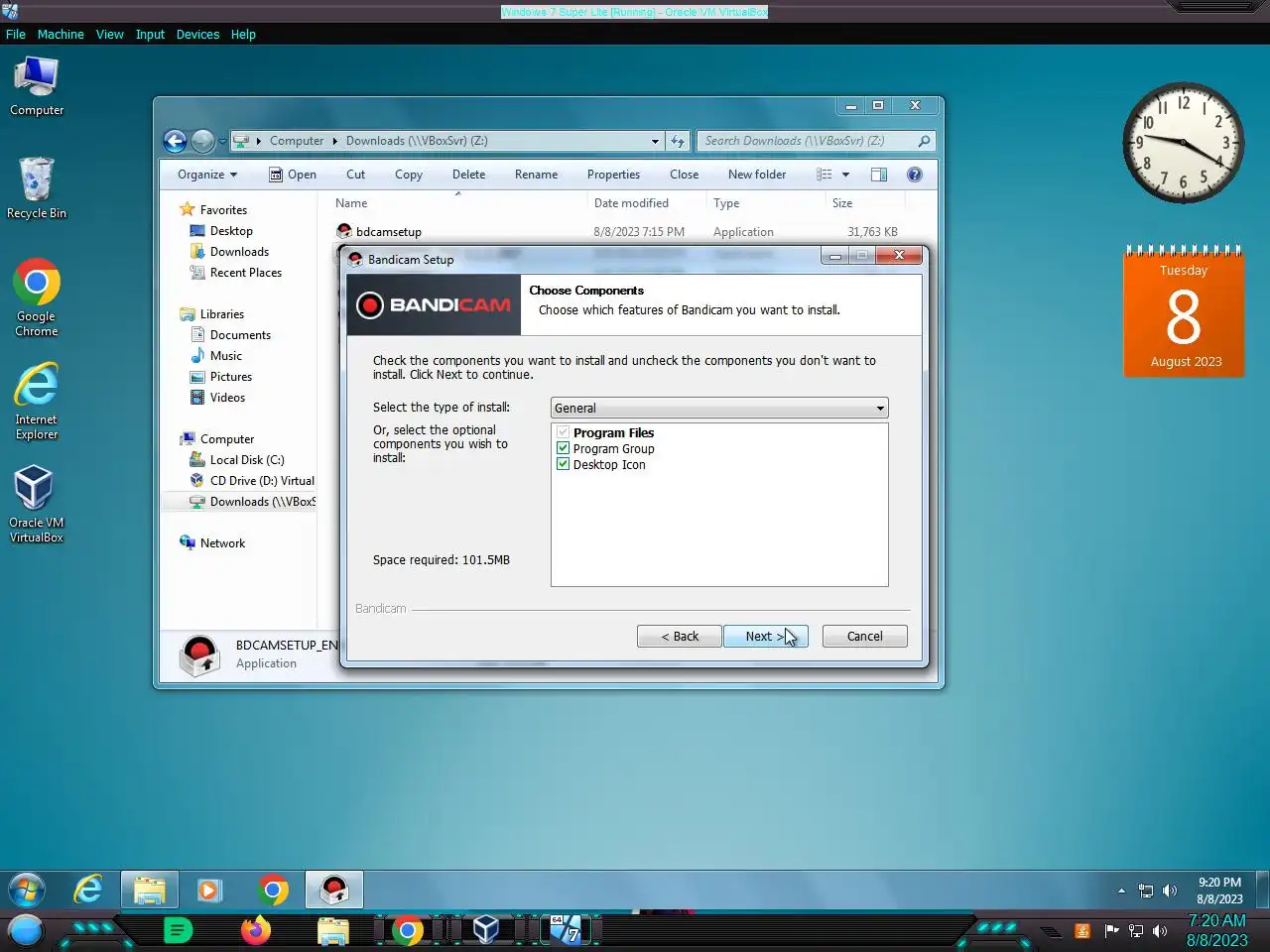Open Chrome from the guest taskbar
This screenshot has width=1270, height=952.
(273, 890)
